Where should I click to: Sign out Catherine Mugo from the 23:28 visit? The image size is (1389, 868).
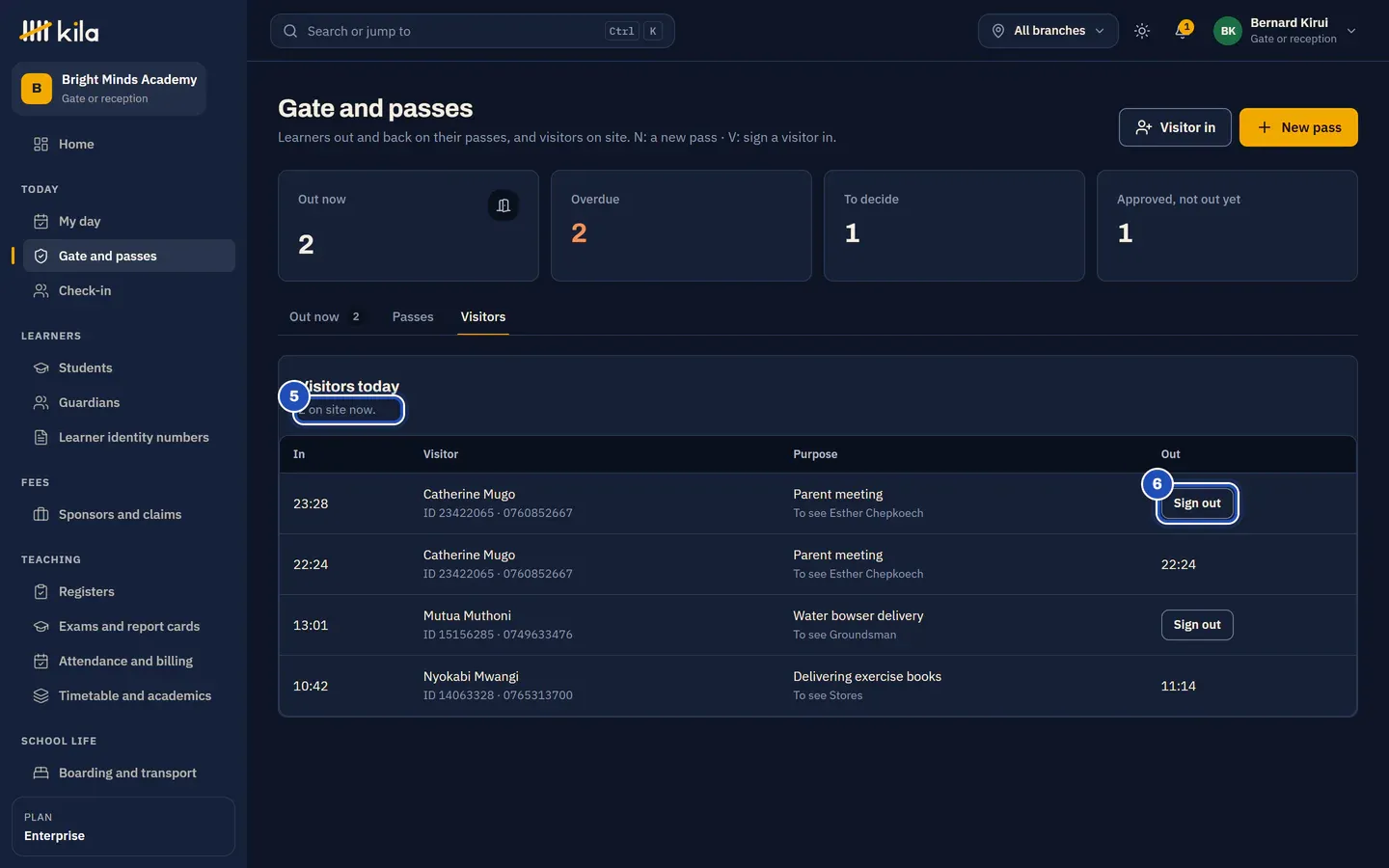click(1197, 503)
